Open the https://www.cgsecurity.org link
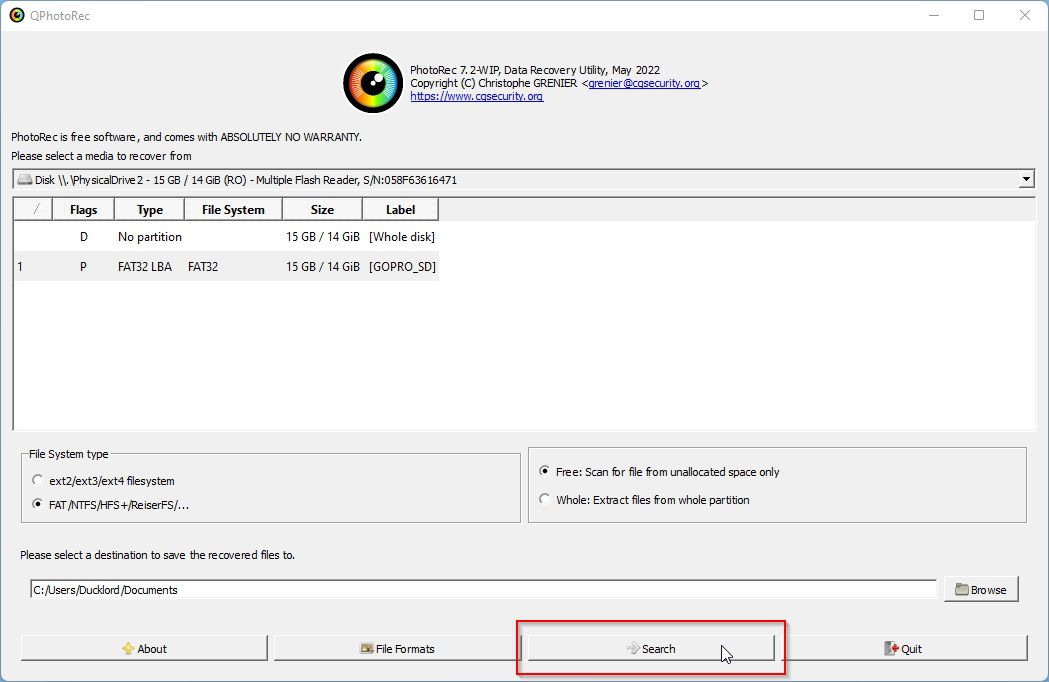Viewport: 1049px width, 682px height. point(476,96)
